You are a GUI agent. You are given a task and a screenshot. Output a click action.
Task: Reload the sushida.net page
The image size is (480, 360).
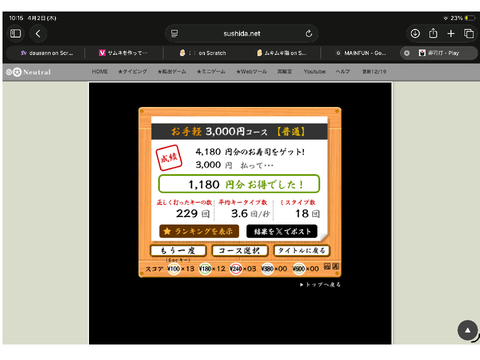309,34
